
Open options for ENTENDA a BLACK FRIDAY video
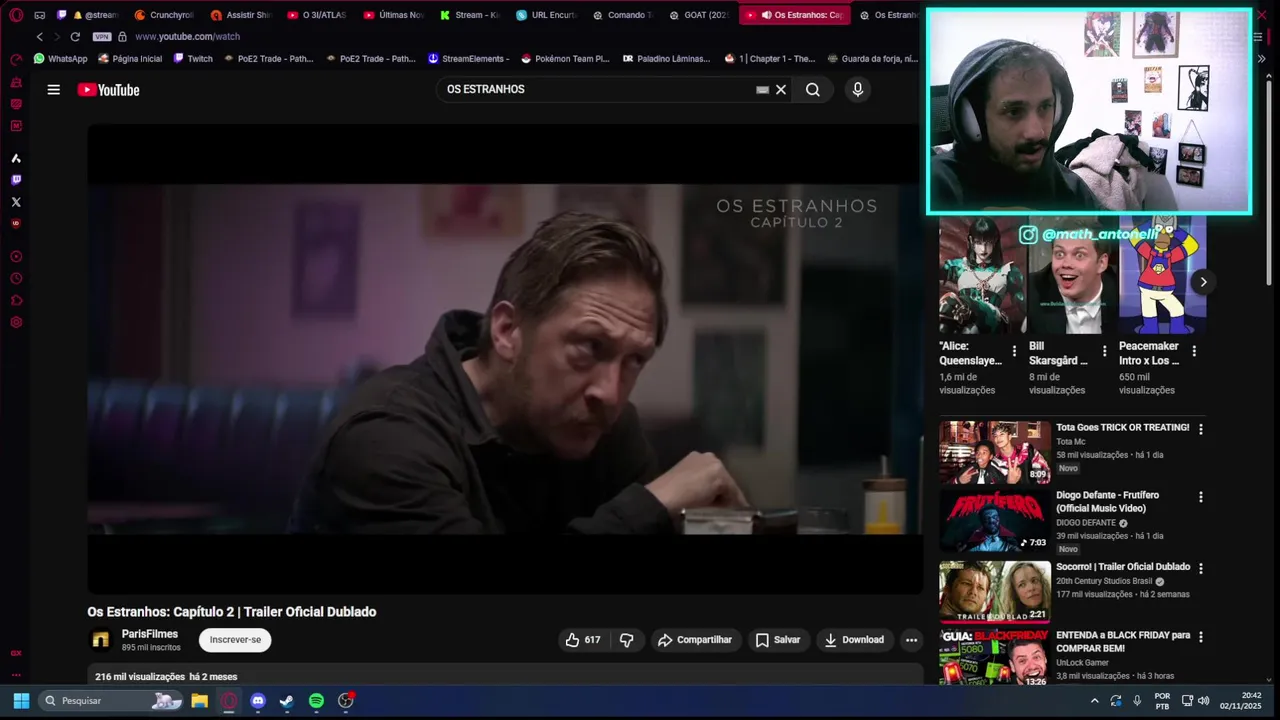1201,637
